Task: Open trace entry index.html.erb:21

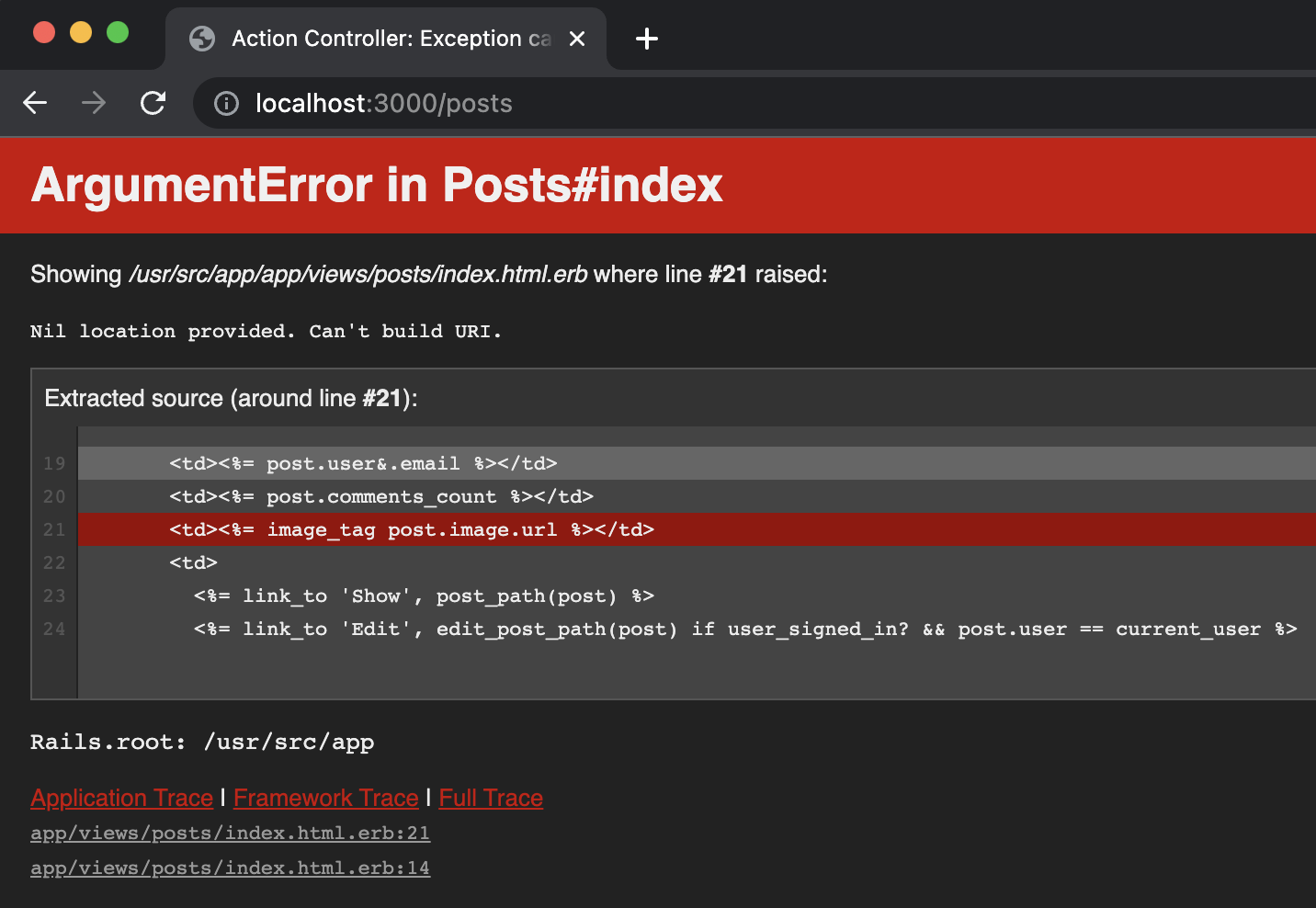Action: pyautogui.click(x=230, y=833)
